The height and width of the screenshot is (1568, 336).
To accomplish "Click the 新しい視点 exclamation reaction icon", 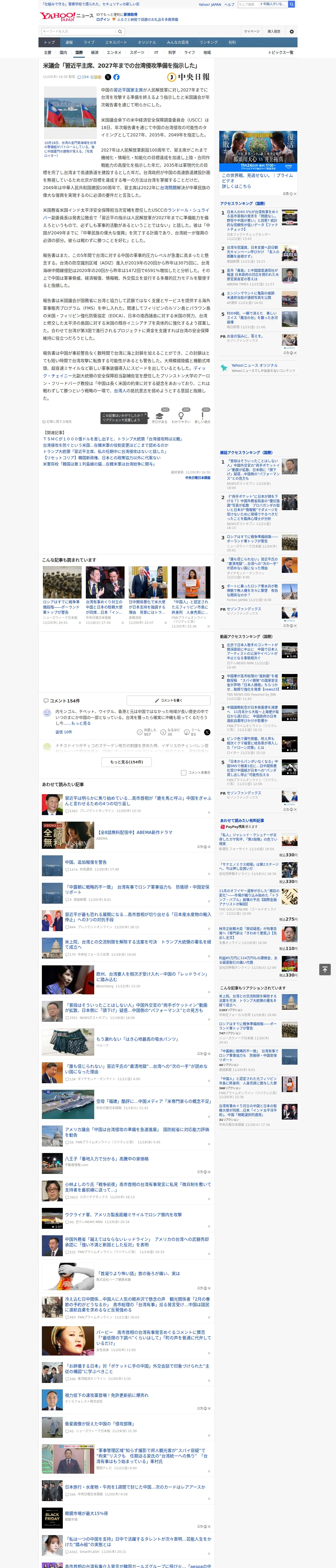I will 203,416.
